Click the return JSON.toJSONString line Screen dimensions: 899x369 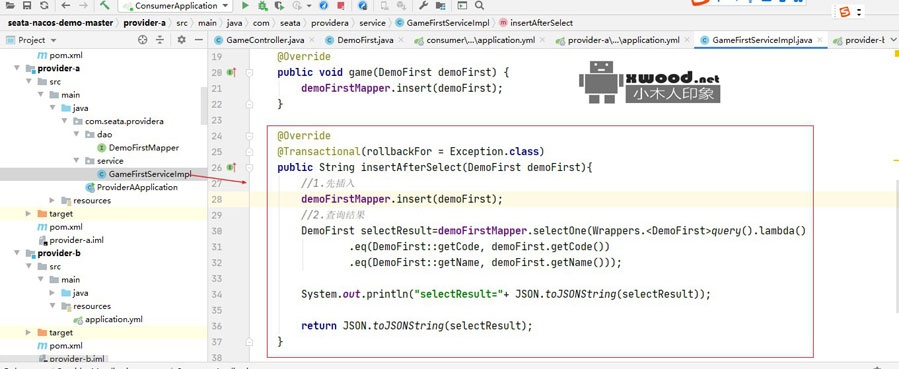coord(417,325)
